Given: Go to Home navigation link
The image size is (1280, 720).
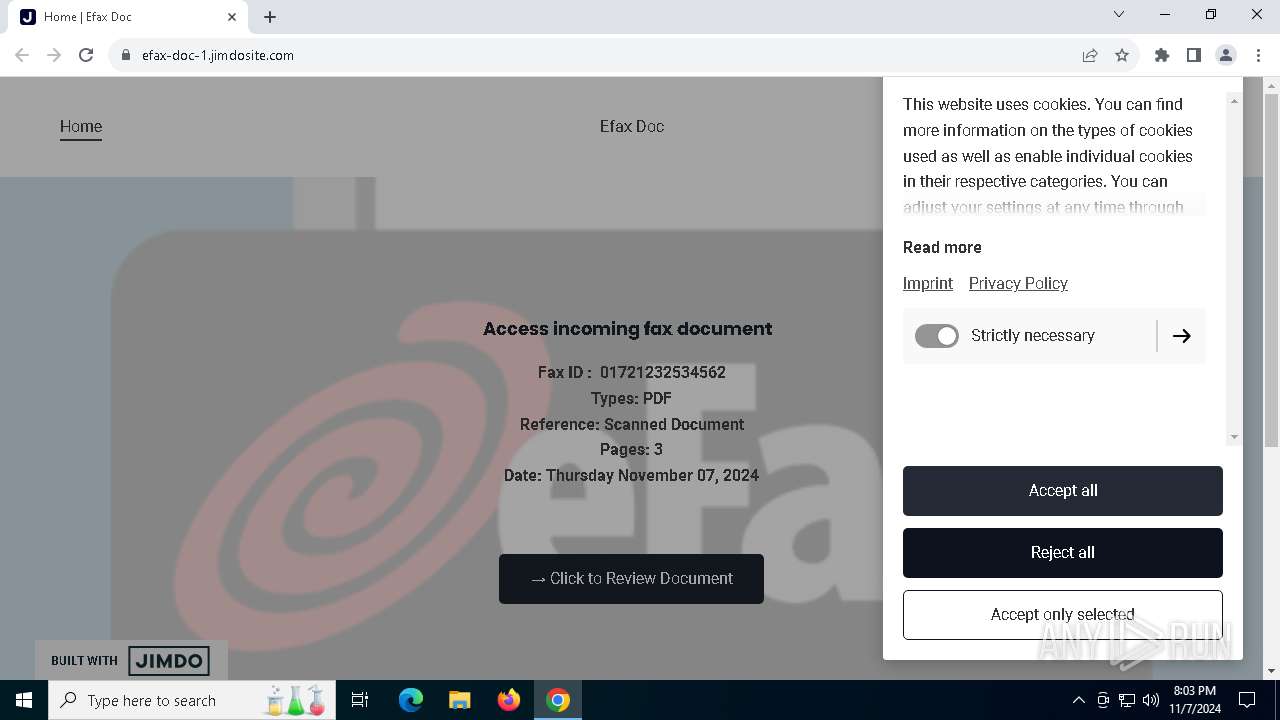Looking at the screenshot, I should [x=81, y=126].
